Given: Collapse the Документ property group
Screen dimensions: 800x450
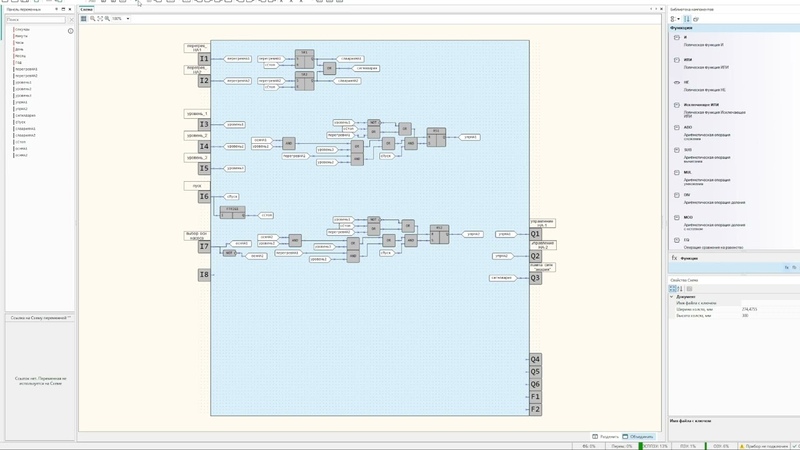Looking at the screenshot, I should pos(671,297).
